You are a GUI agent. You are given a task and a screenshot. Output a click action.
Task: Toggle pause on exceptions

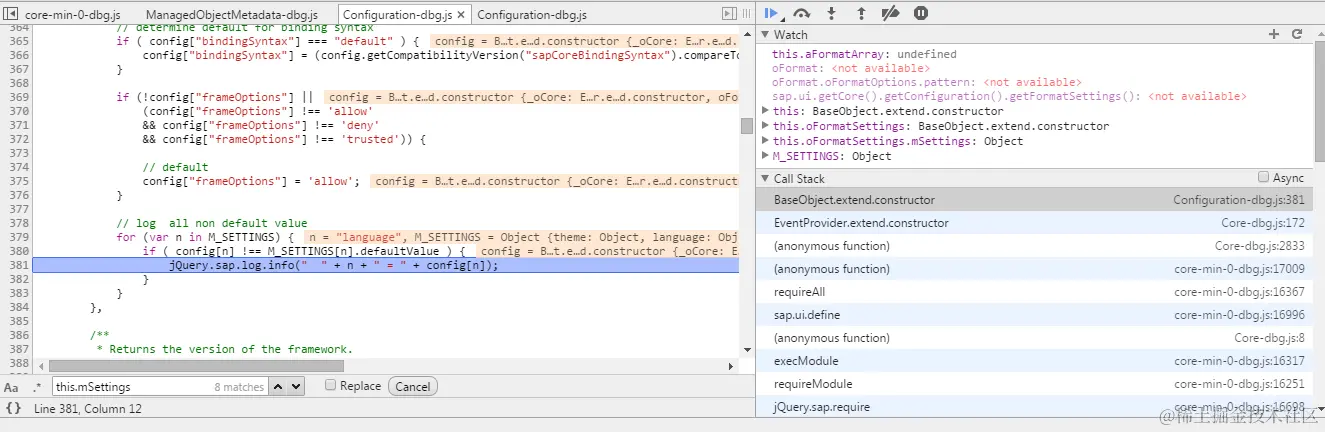click(921, 14)
